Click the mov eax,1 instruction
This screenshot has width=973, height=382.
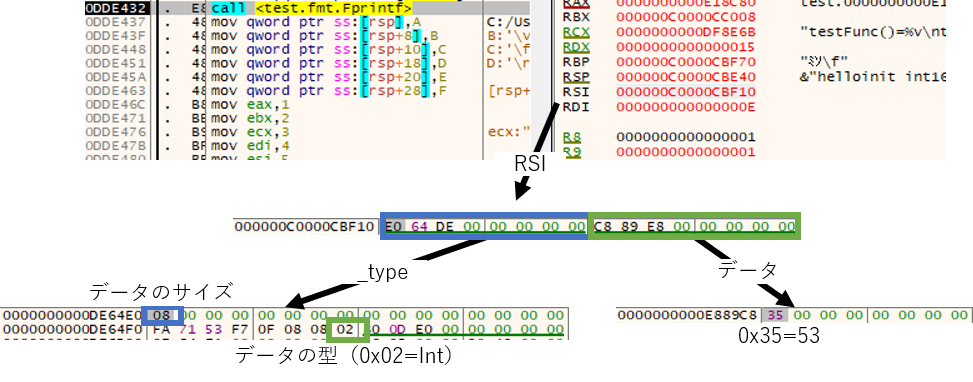coord(251,105)
